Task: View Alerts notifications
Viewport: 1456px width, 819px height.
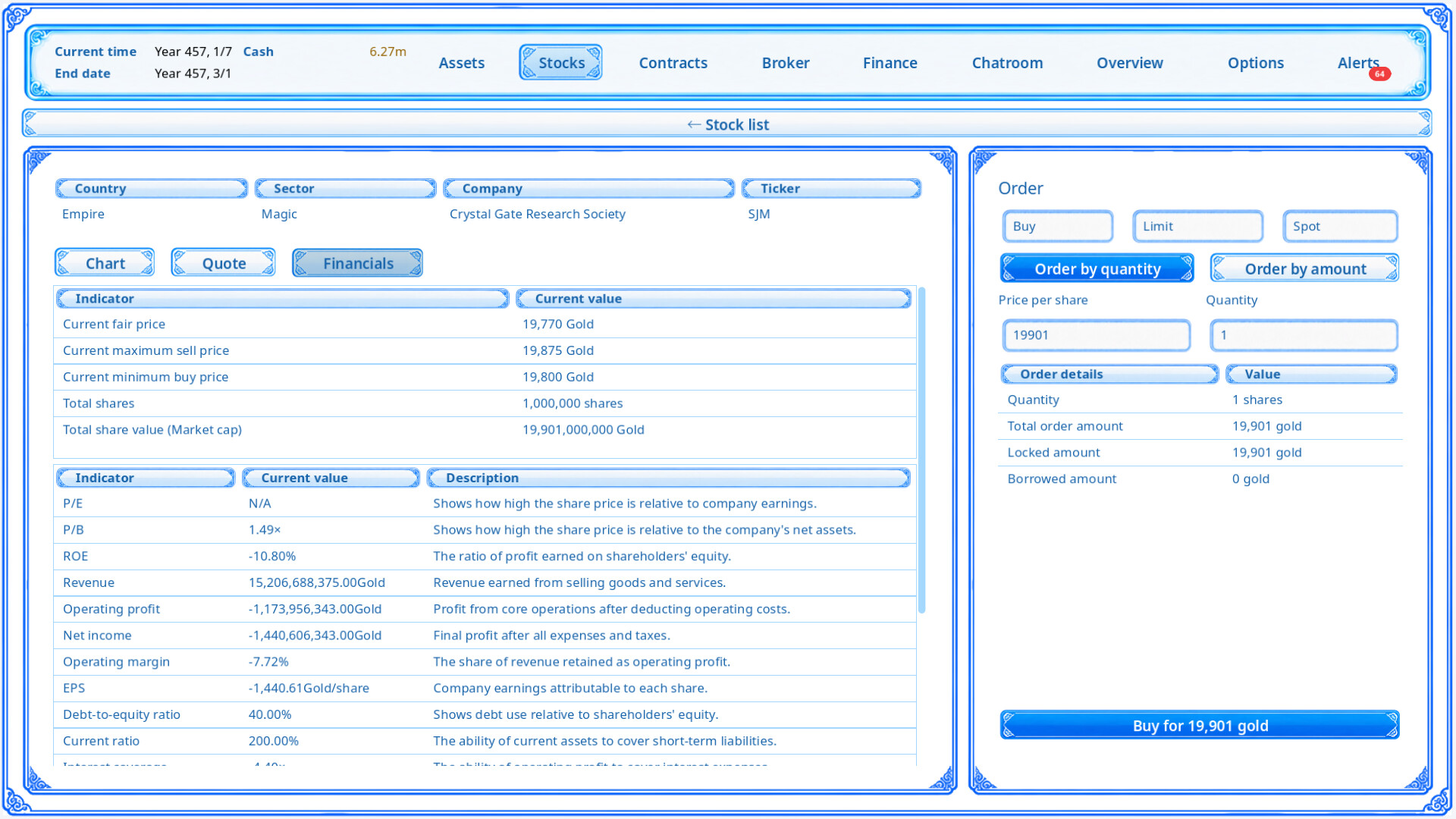Action: click(x=1357, y=63)
